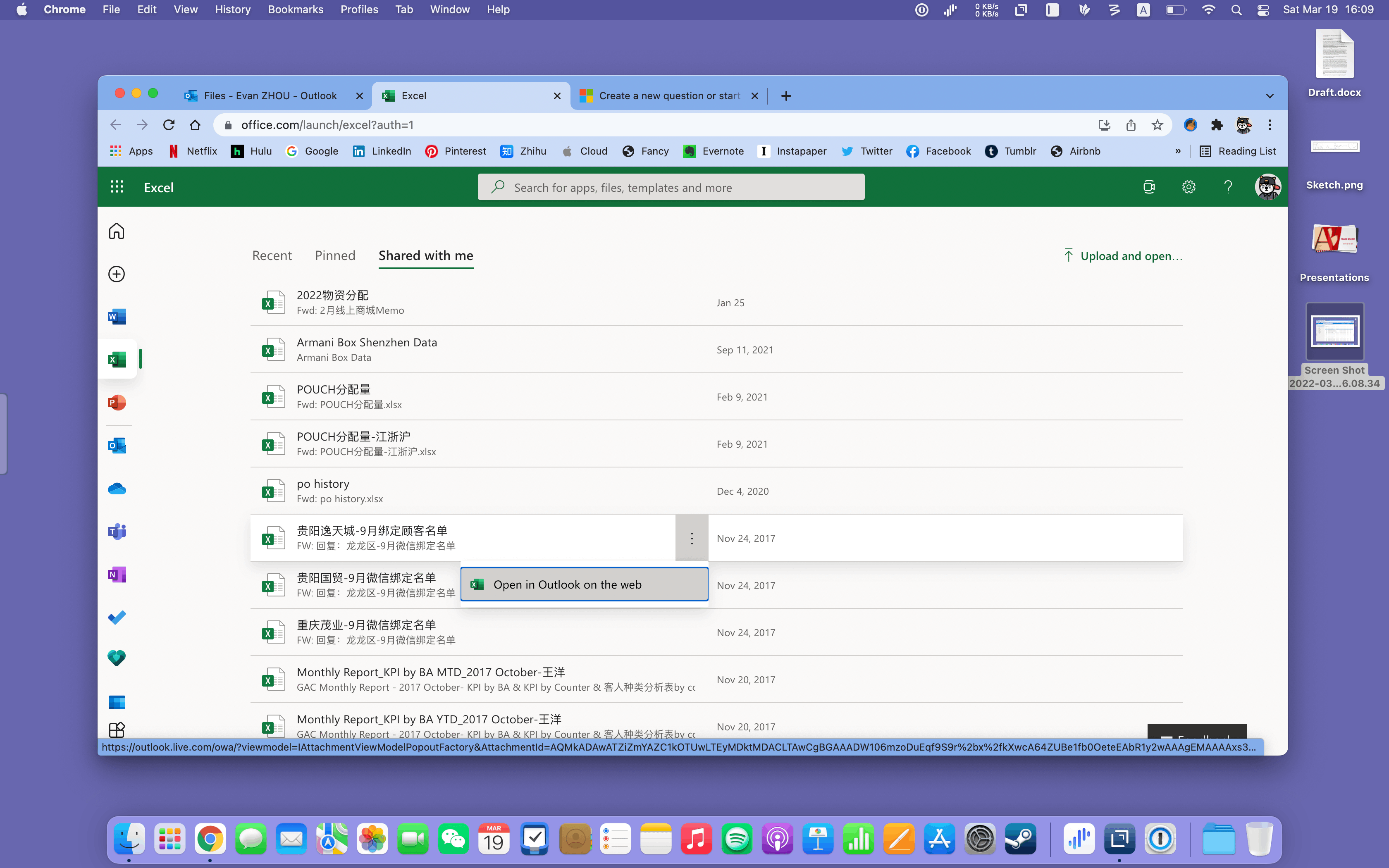
Task: Open Outlook from the sidebar
Action: [117, 446]
